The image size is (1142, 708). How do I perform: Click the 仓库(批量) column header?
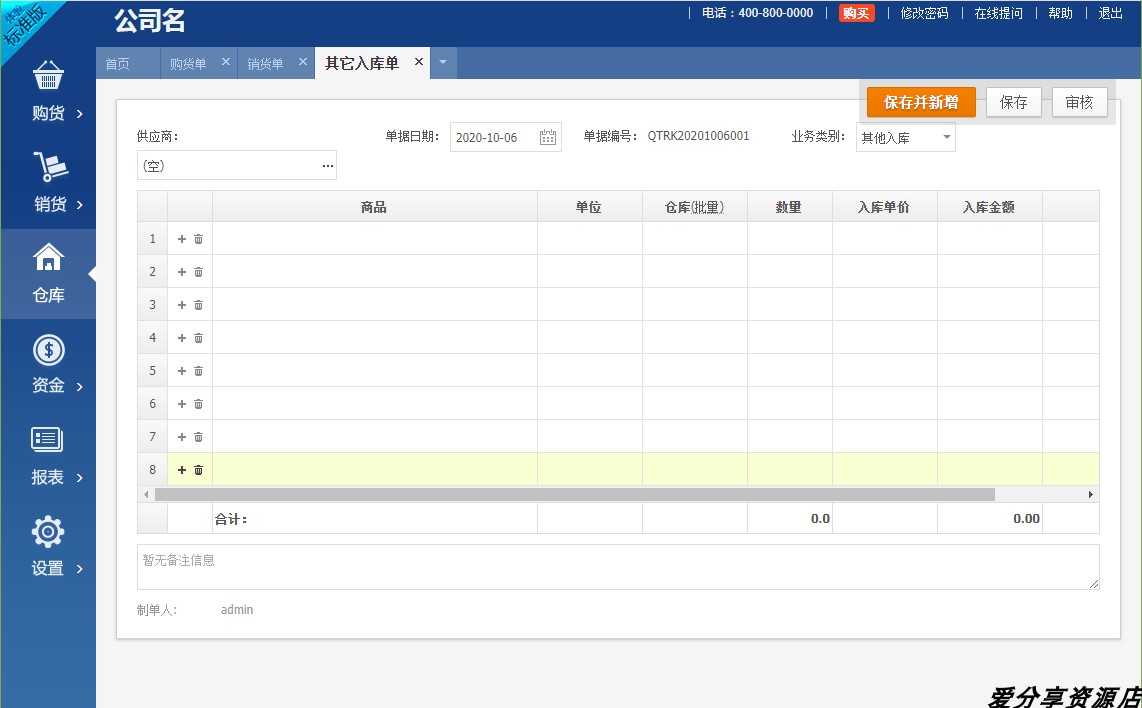[694, 207]
